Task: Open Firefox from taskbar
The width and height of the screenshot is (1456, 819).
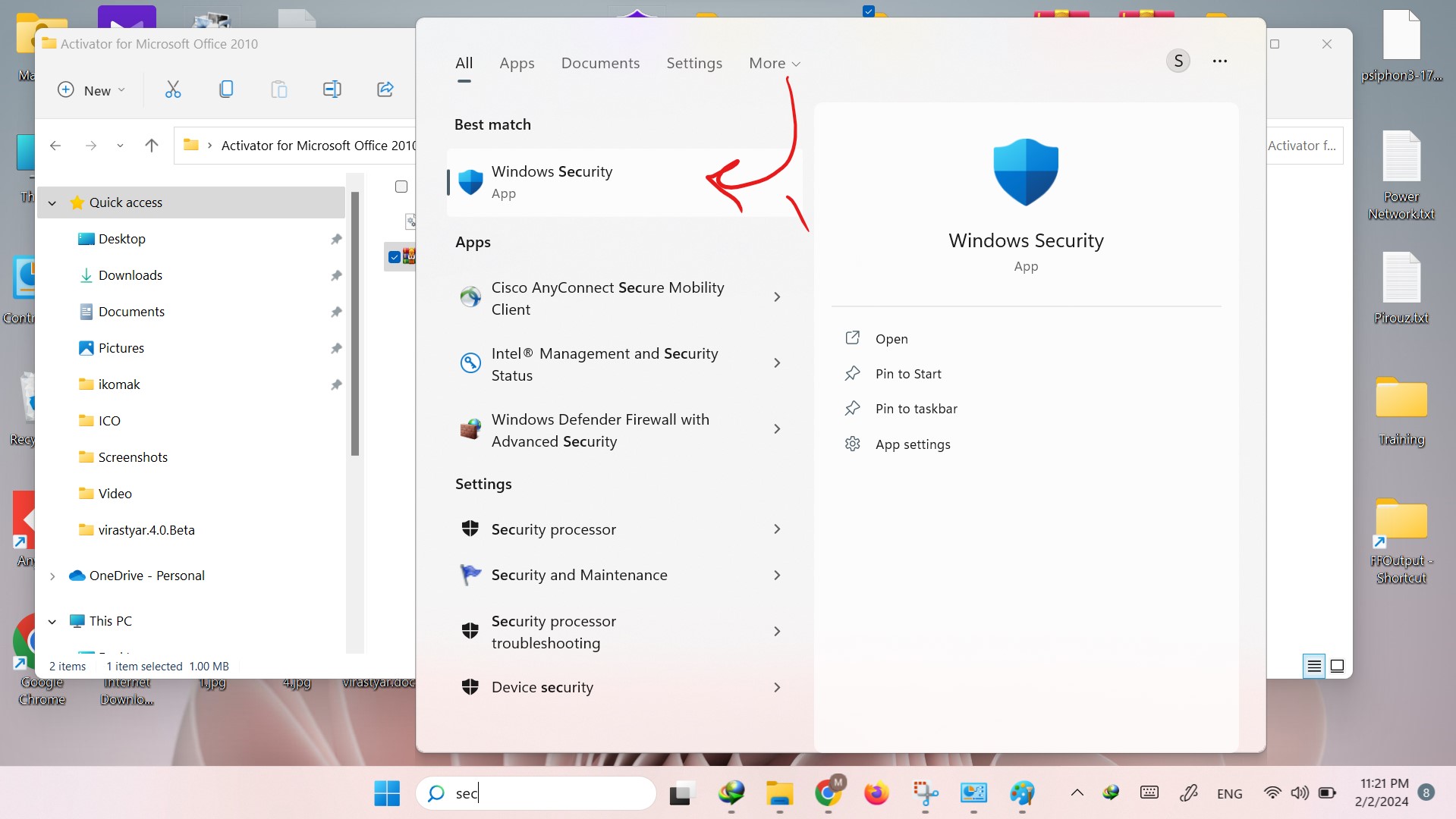Action: click(876, 793)
